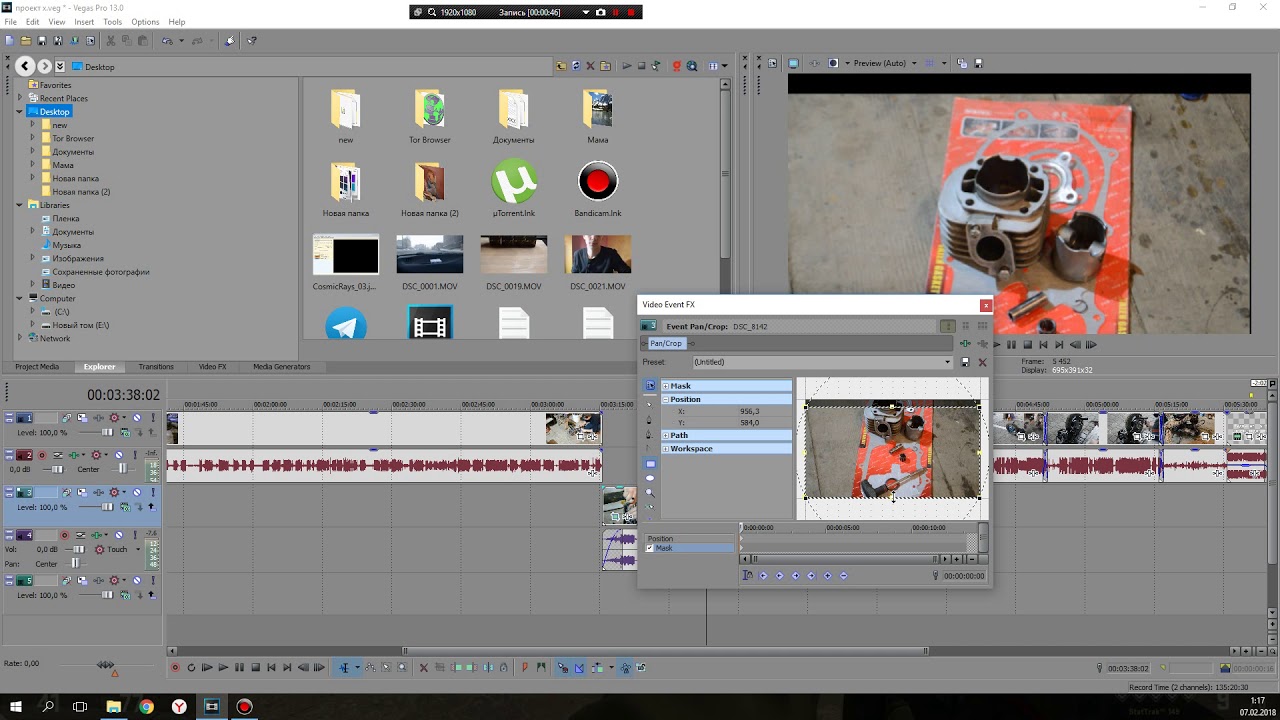Click red gear automation icon on track 1
Viewport: 1280px width, 720px height.
point(114,417)
